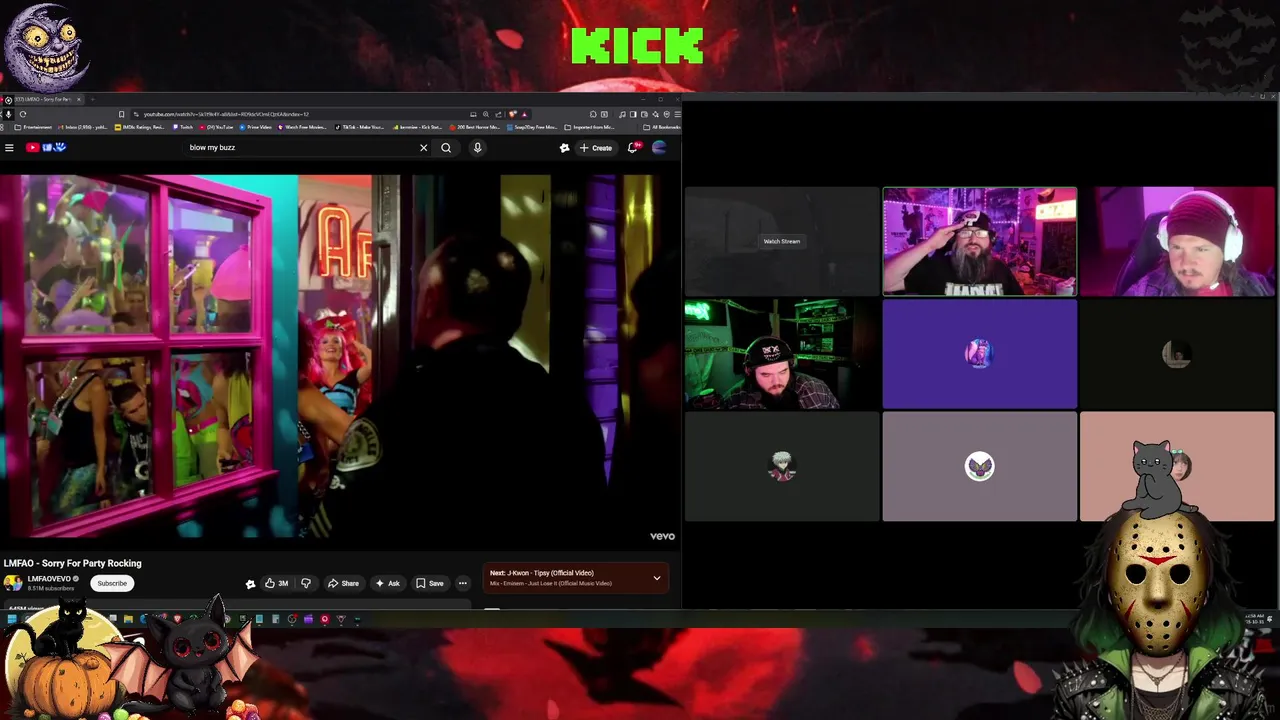Open the YouTube hamburger guide menu

pyautogui.click(x=9, y=148)
